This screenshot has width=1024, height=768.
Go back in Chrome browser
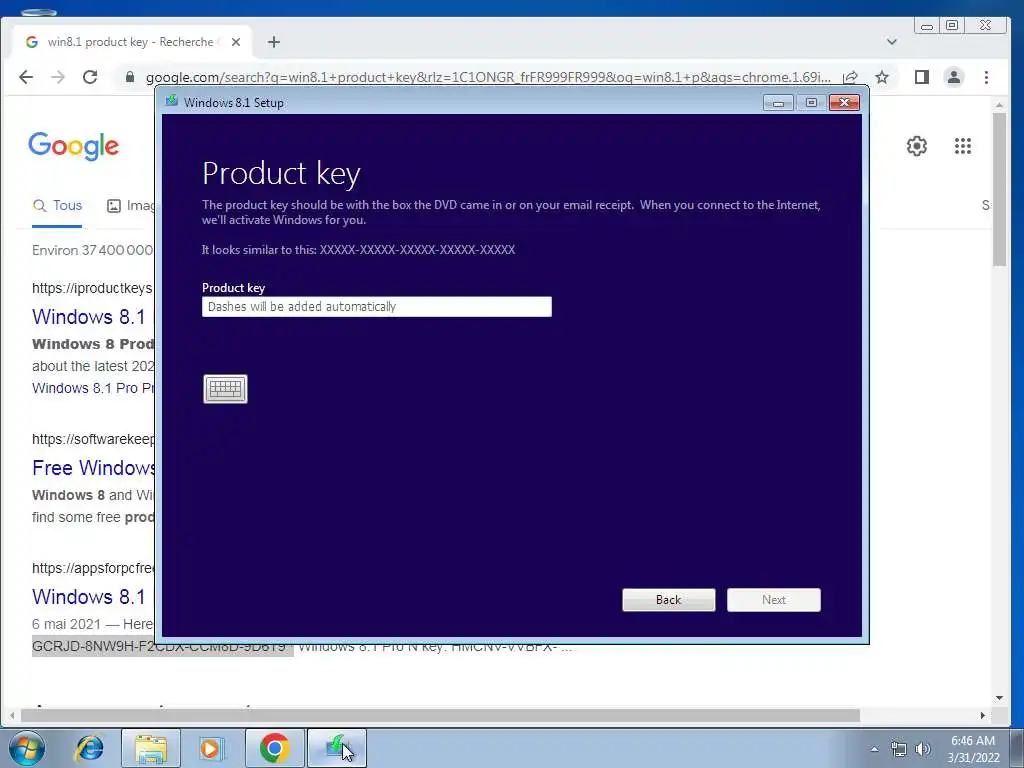tap(25, 77)
